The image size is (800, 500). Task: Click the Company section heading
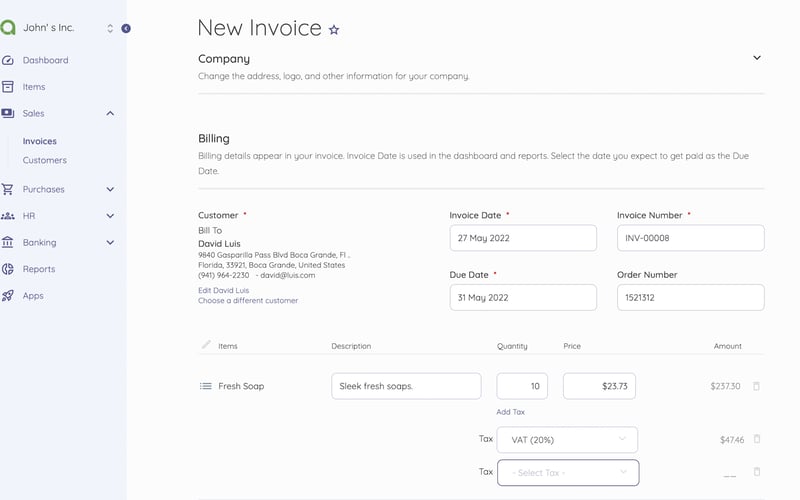(224, 59)
